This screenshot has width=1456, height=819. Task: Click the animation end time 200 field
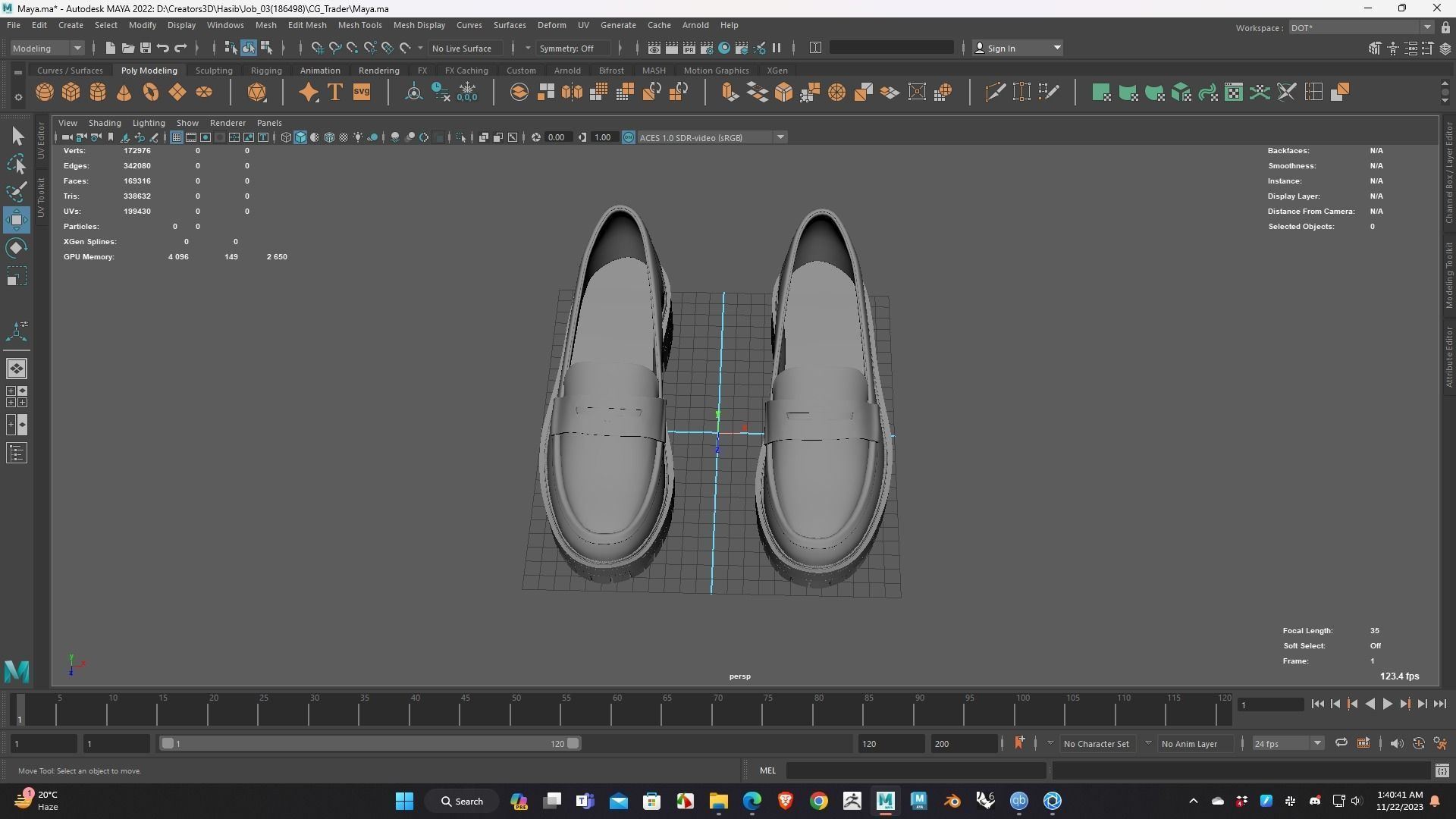(x=964, y=743)
